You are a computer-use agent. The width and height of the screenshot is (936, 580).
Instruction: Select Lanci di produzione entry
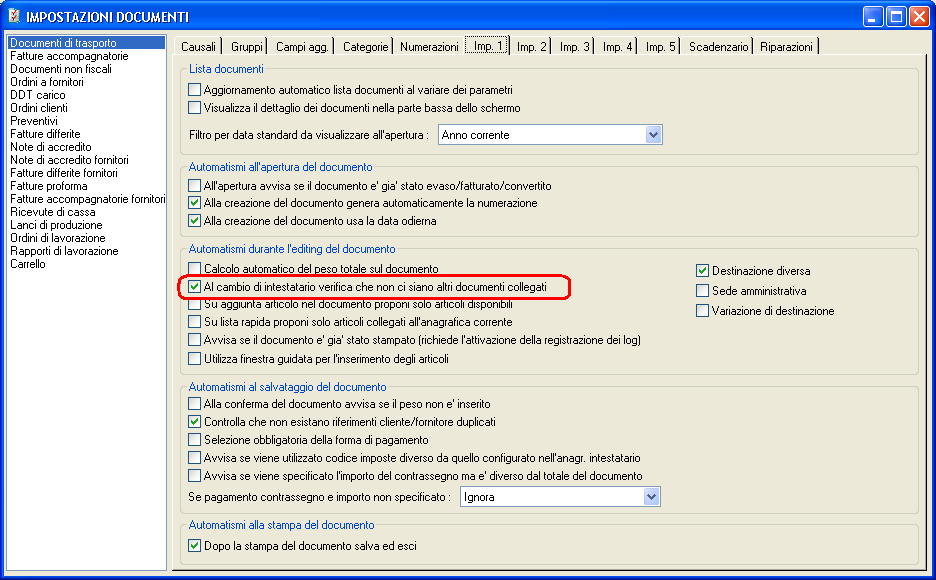[87, 225]
